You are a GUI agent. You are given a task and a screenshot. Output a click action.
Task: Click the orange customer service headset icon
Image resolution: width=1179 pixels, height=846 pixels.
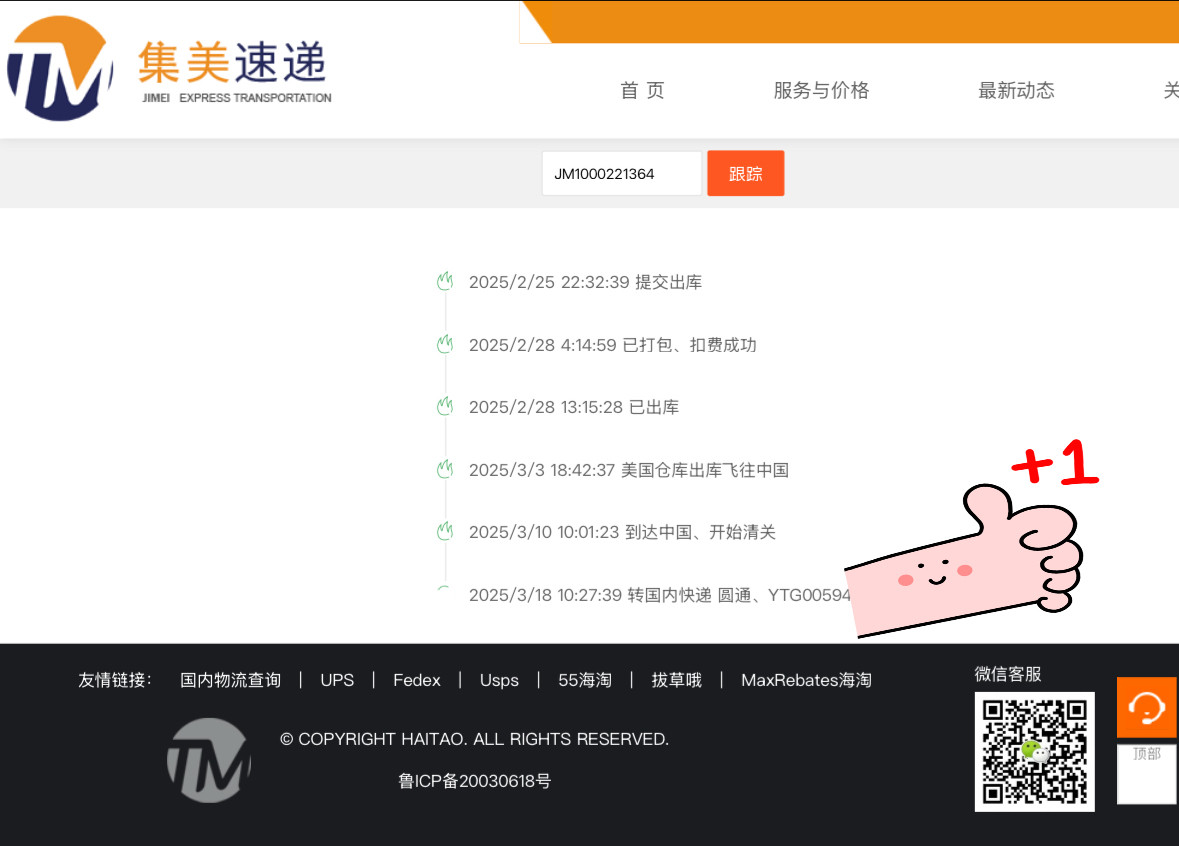click(x=1146, y=707)
